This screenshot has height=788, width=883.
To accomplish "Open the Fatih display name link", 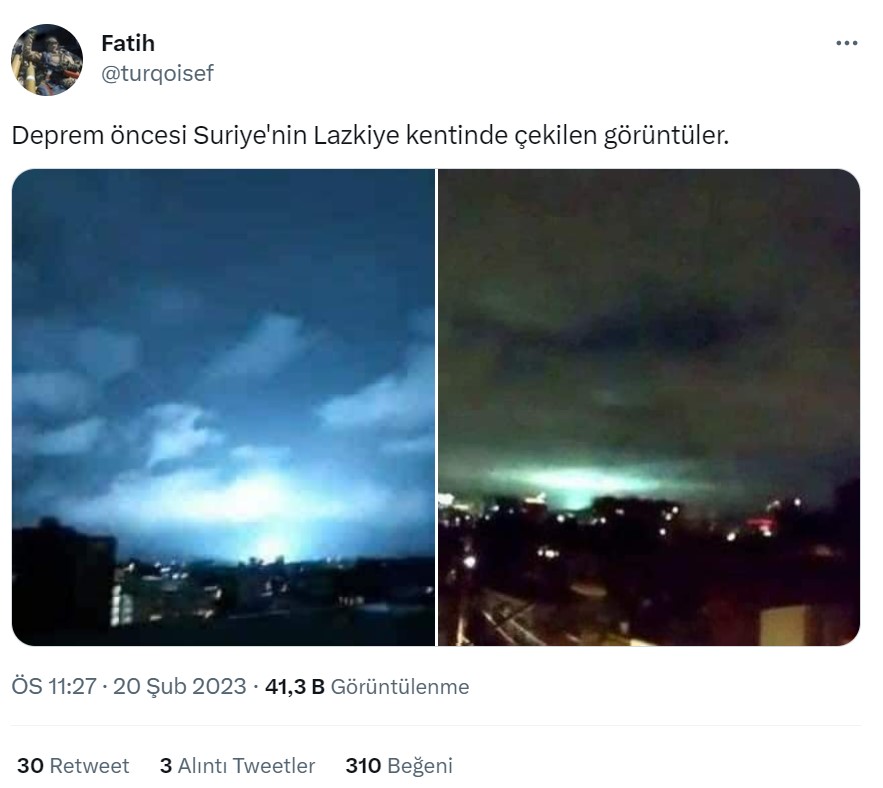I will (128, 43).
